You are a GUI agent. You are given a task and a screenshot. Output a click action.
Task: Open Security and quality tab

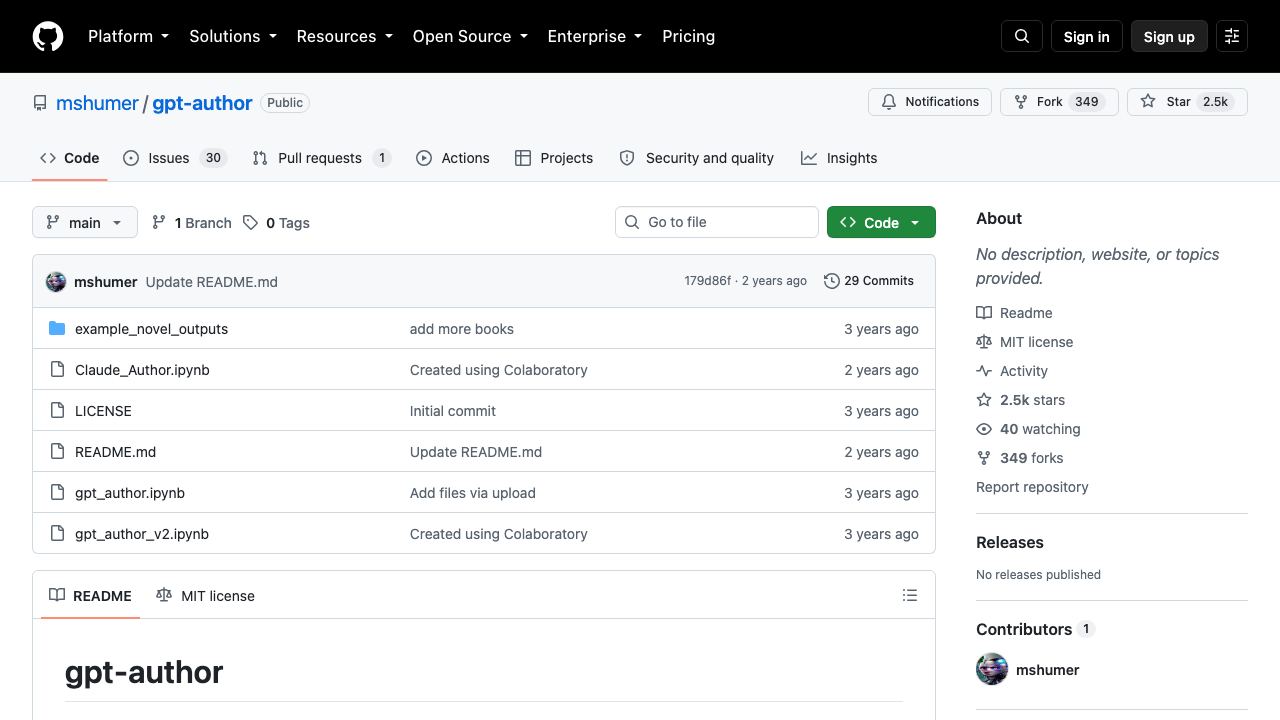[697, 158]
